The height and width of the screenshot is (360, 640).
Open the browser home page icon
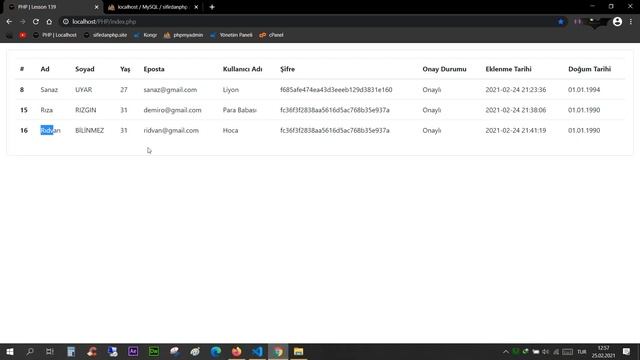pos(49,22)
